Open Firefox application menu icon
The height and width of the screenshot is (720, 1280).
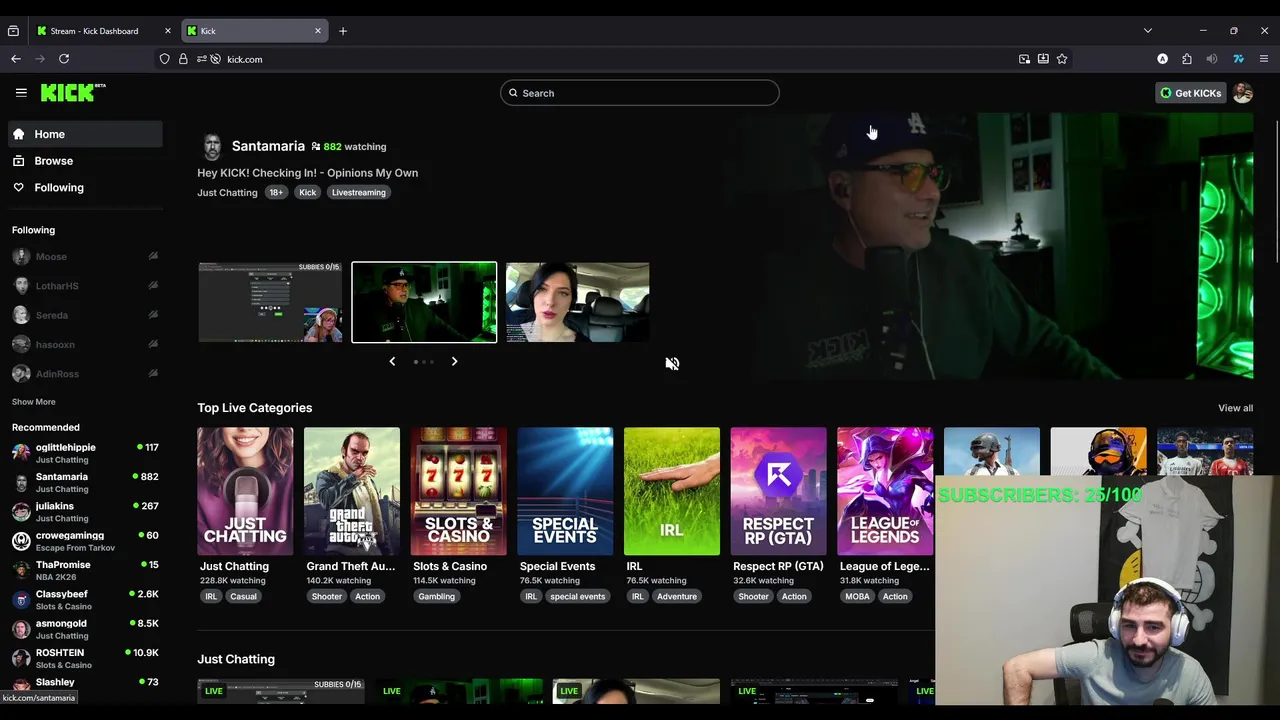point(1264,59)
